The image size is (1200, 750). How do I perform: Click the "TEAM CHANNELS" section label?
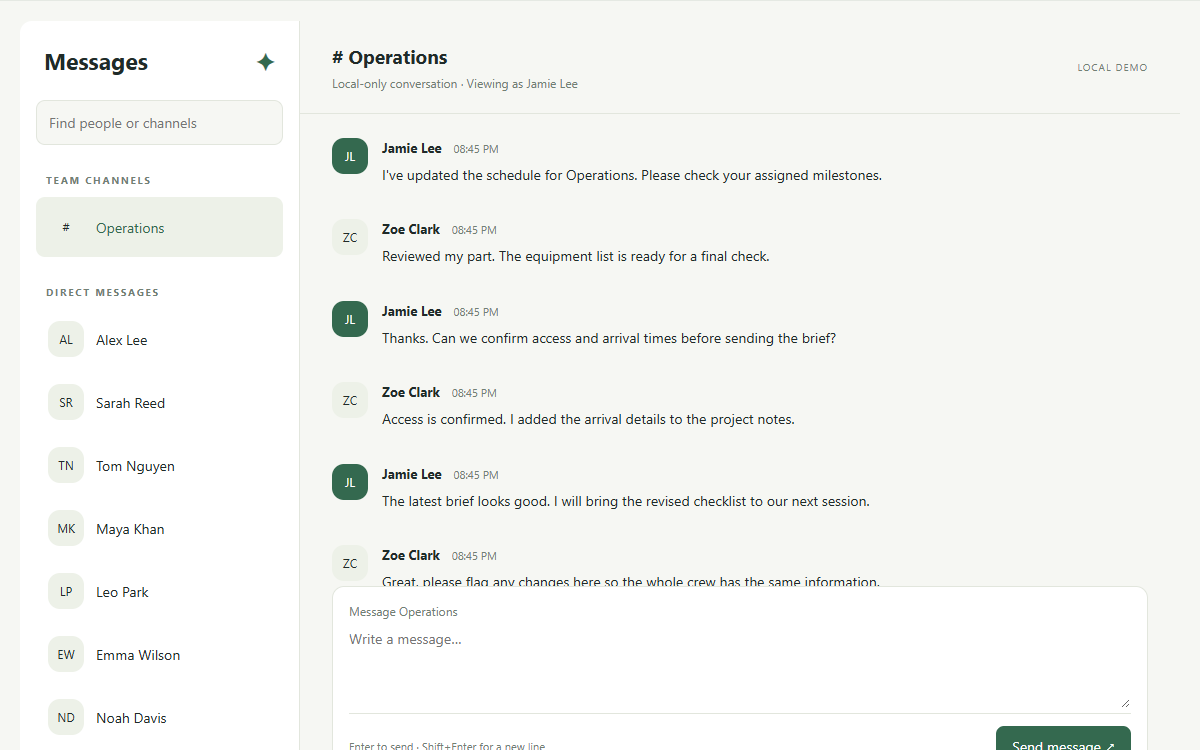(98, 181)
